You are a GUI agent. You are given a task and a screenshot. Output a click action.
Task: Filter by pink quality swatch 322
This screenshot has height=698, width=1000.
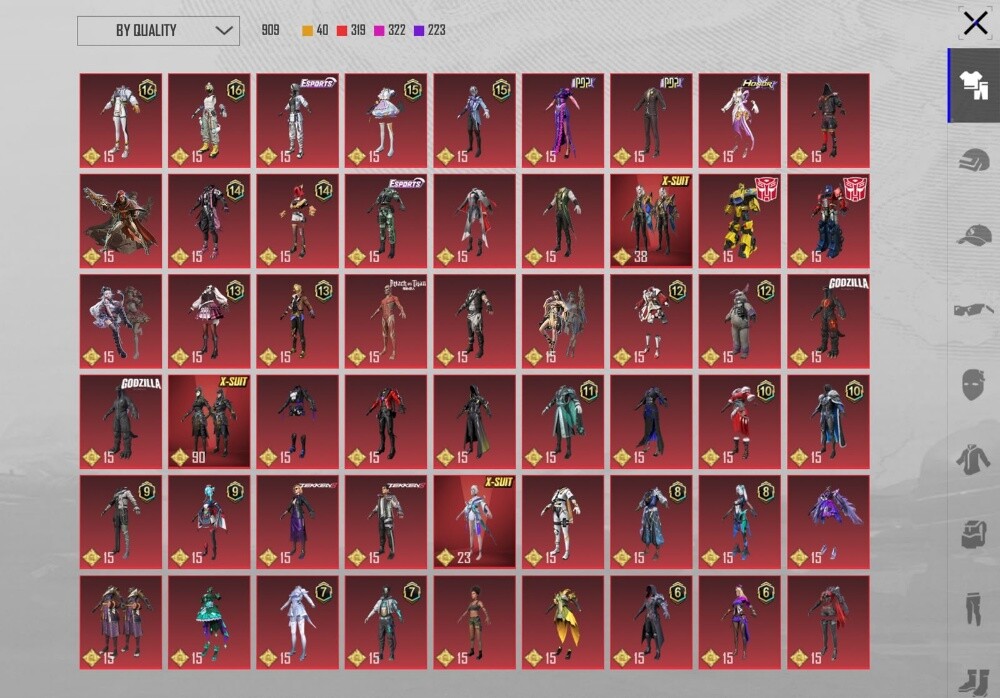[390, 30]
